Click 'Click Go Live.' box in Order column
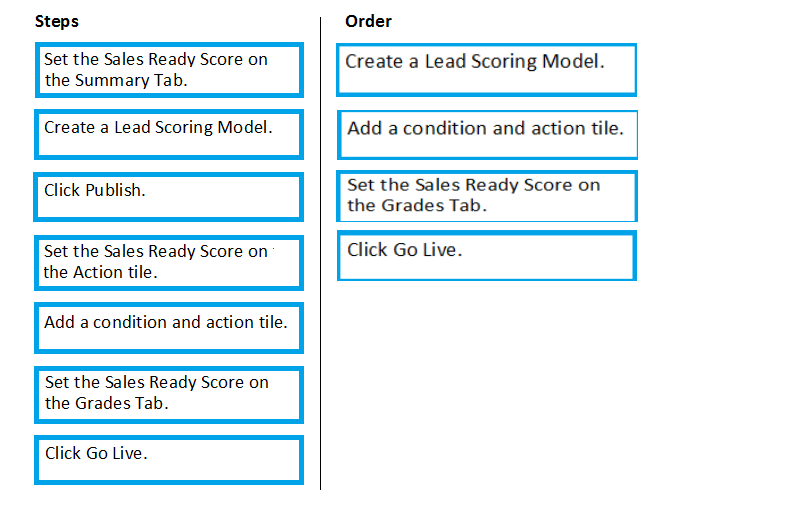Screen dimensions: 793x521 pos(487,255)
